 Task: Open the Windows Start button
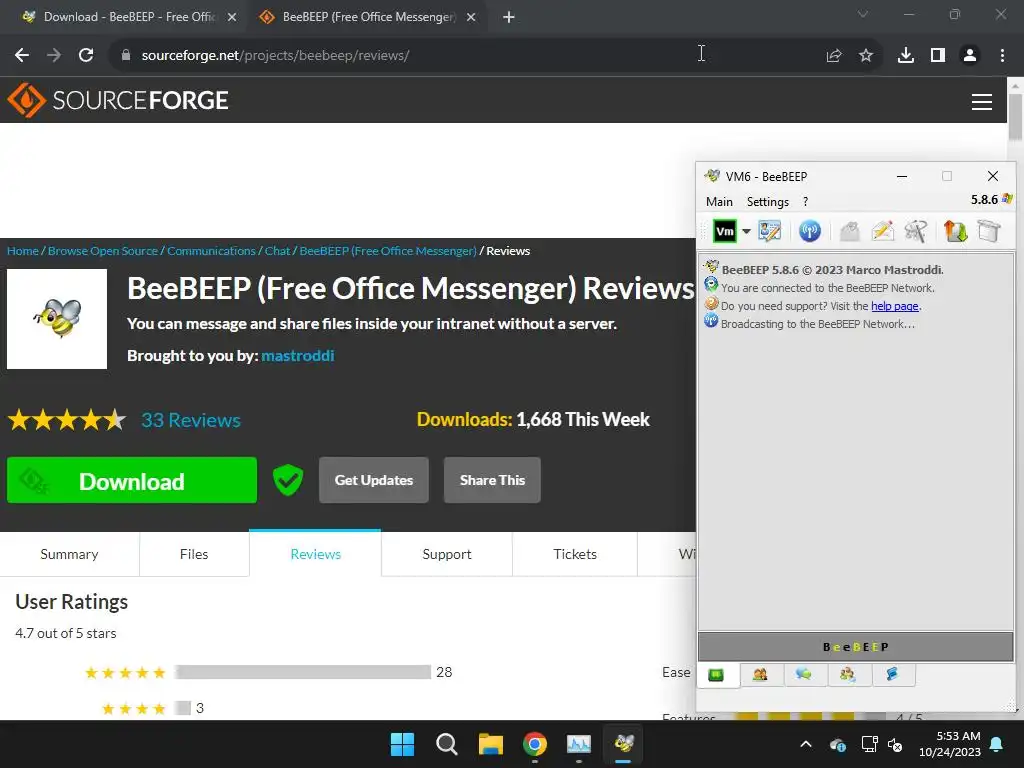[402, 744]
